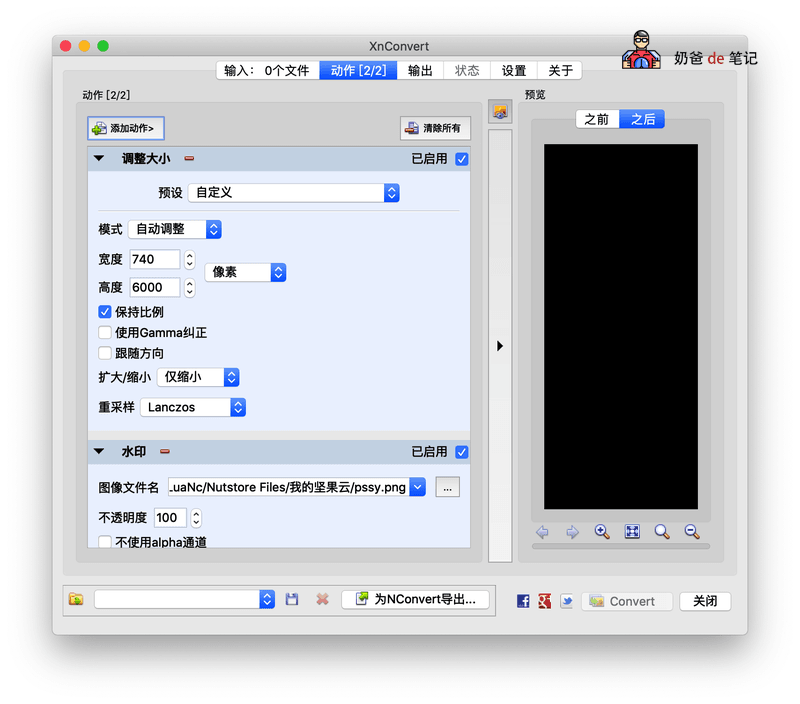Go to previous preview image arrow
Screen dimensions: 800x704
tap(542, 532)
